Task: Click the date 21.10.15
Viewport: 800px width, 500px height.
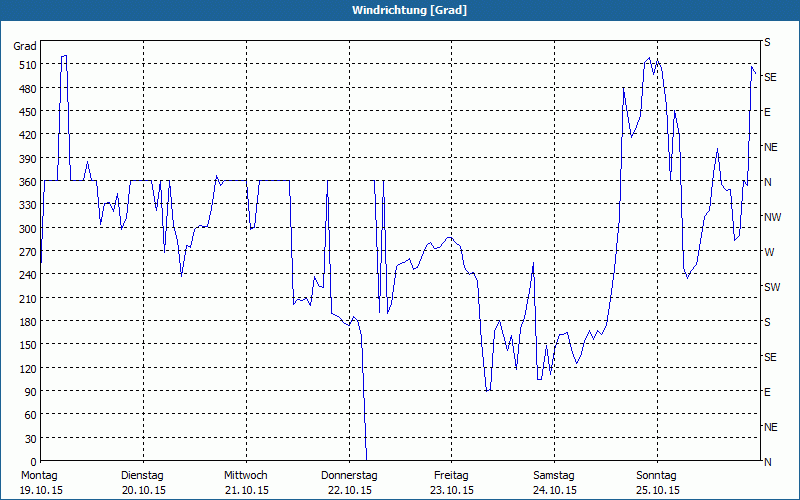Action: coord(246,490)
